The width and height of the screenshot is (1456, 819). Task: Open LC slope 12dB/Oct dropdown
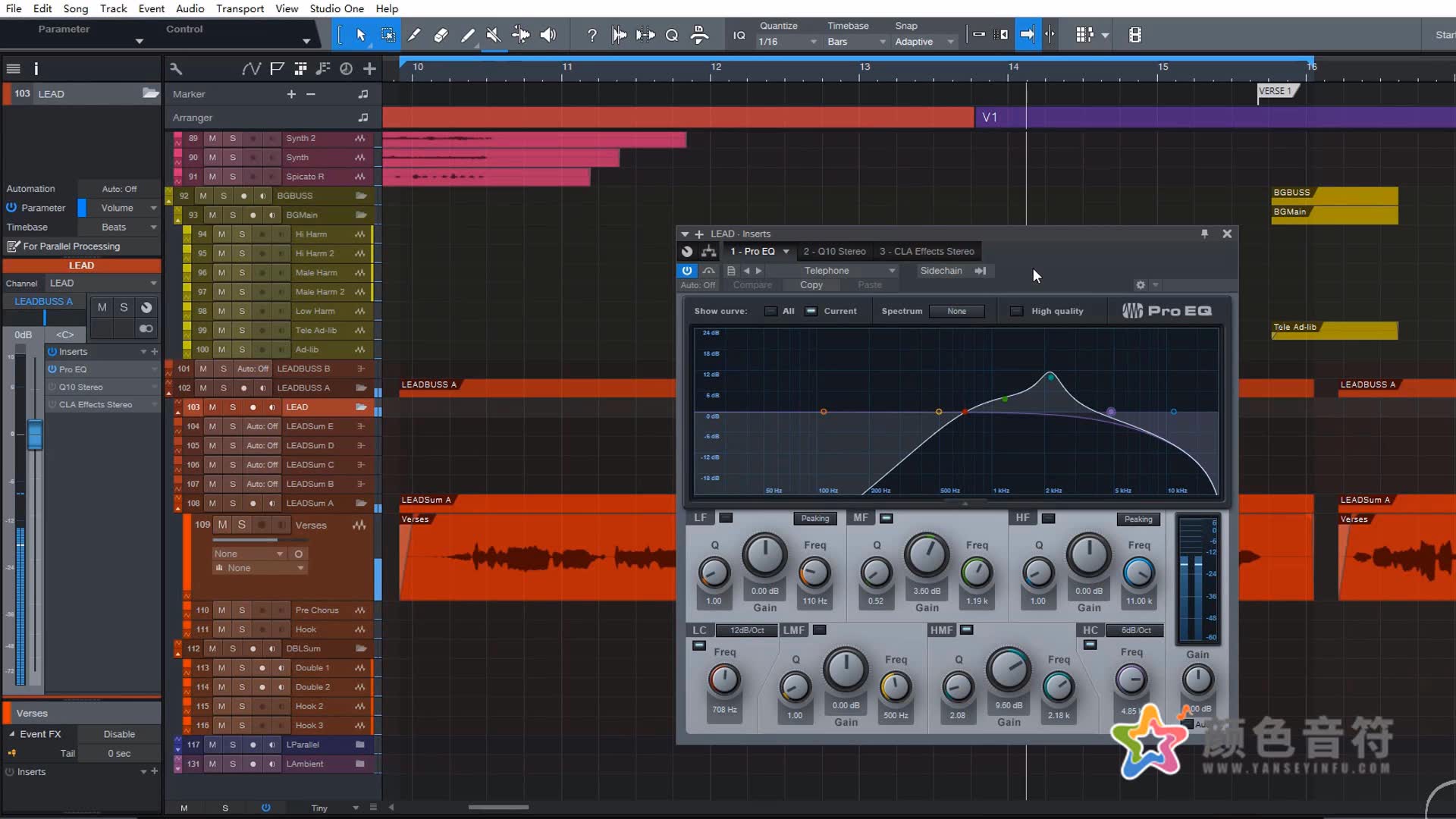[748, 630]
